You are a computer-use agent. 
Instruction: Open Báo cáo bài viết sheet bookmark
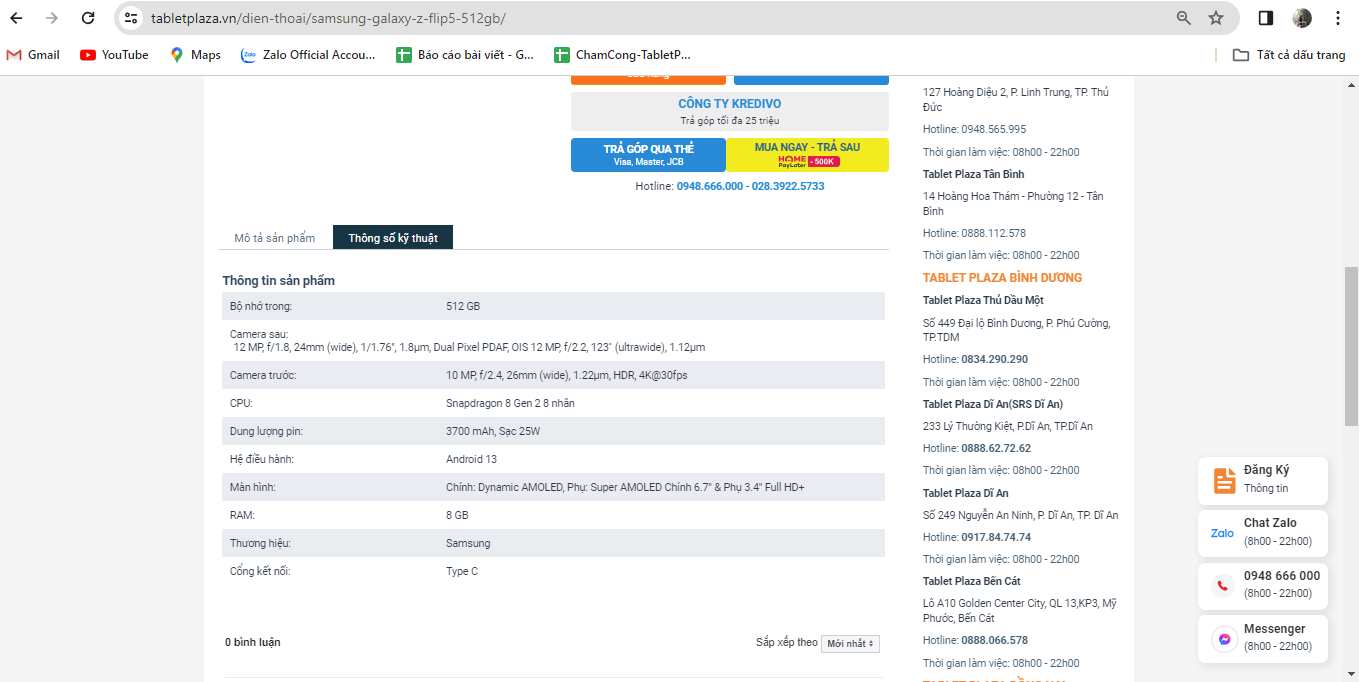(x=465, y=55)
